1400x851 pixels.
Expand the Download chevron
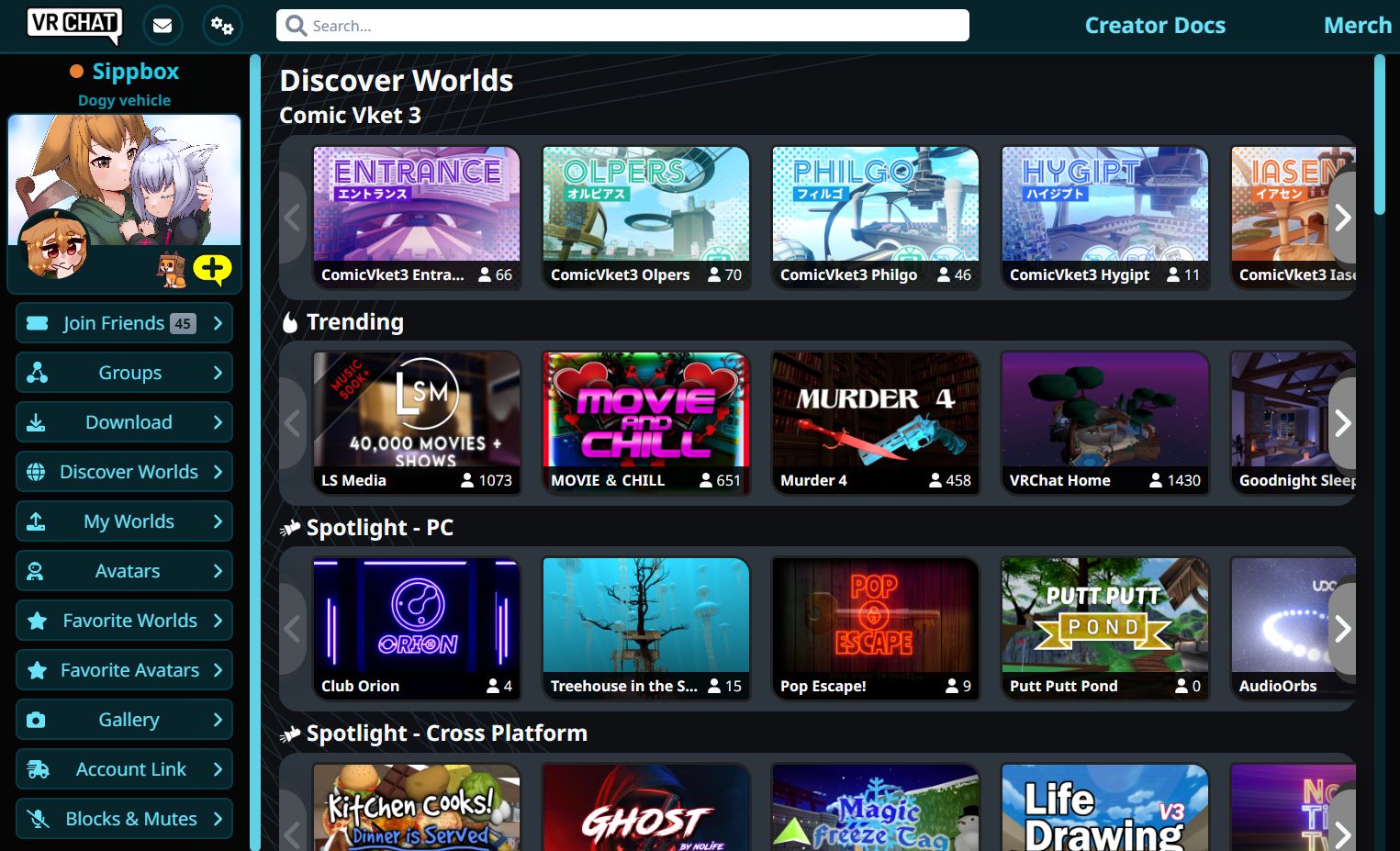click(218, 422)
